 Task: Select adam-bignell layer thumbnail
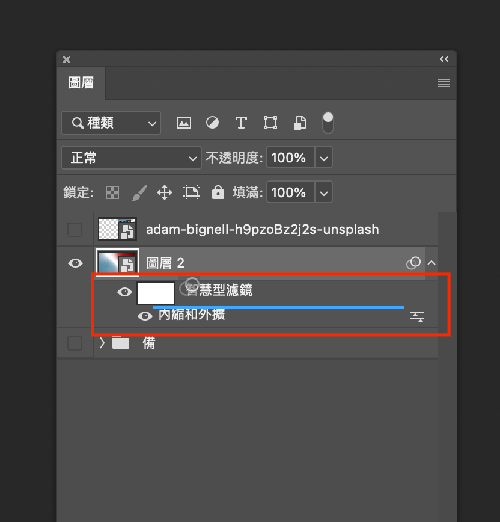coord(117,229)
